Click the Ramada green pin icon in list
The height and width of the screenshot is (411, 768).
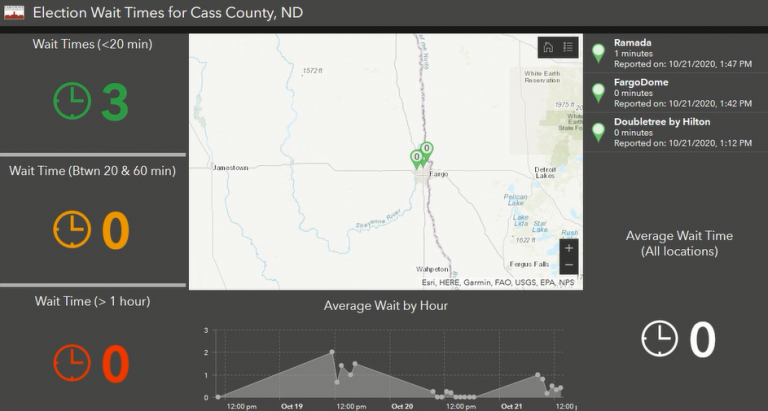(x=598, y=53)
